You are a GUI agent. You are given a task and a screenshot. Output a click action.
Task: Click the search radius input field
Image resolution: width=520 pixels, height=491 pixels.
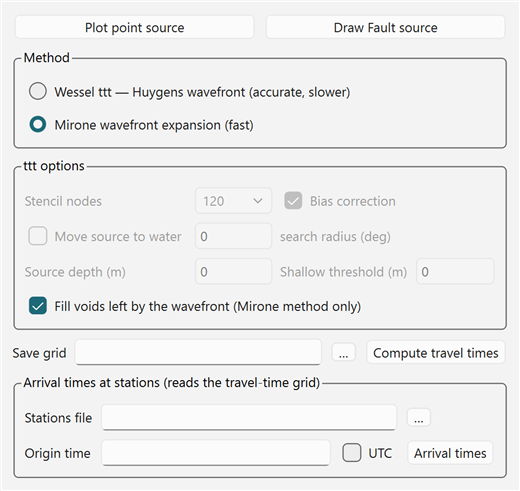point(233,236)
